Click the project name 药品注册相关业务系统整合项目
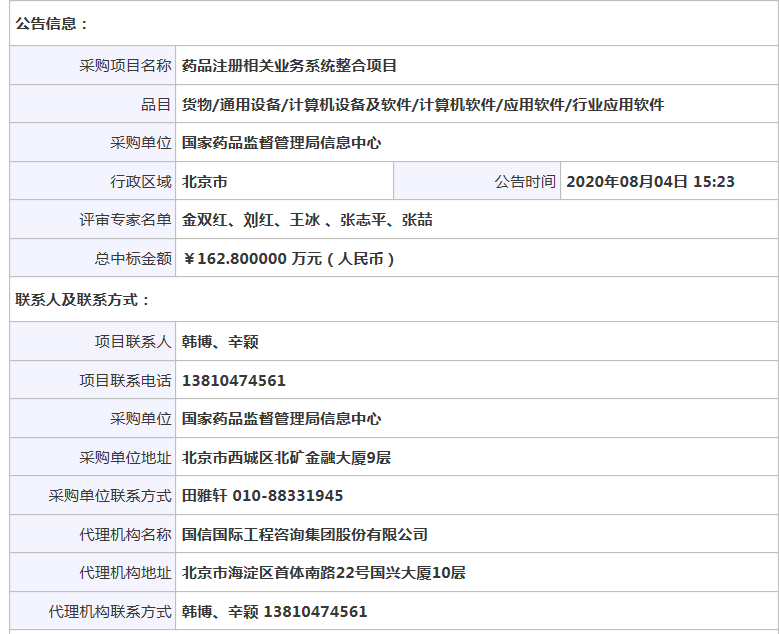 (289, 66)
